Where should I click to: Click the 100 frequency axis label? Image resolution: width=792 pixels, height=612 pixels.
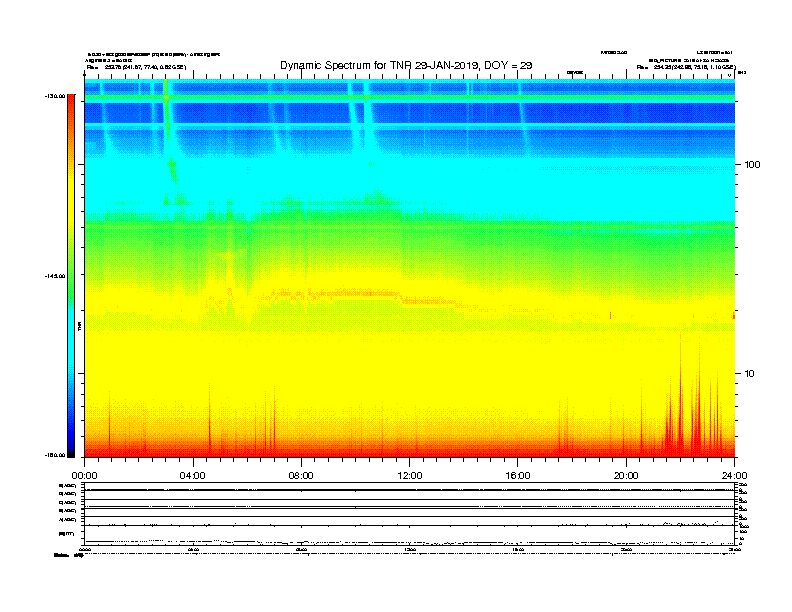point(752,165)
